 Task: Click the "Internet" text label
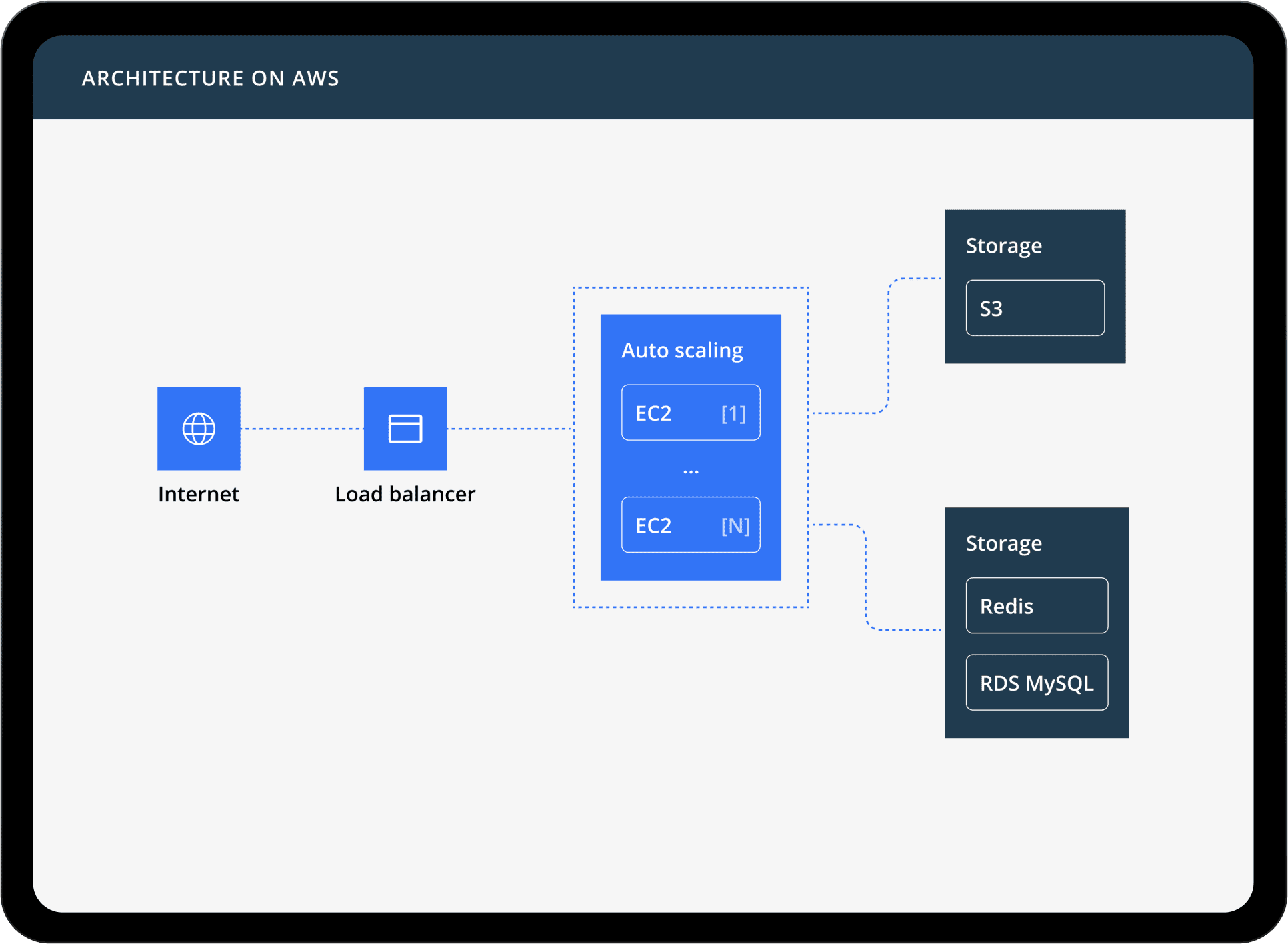[x=199, y=494]
